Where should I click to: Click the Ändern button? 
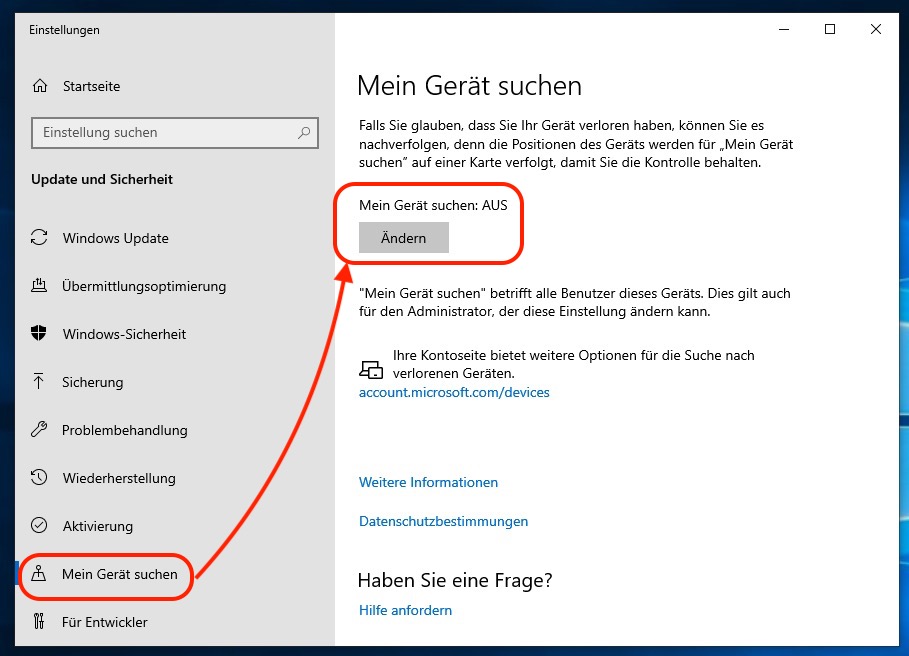pos(403,238)
